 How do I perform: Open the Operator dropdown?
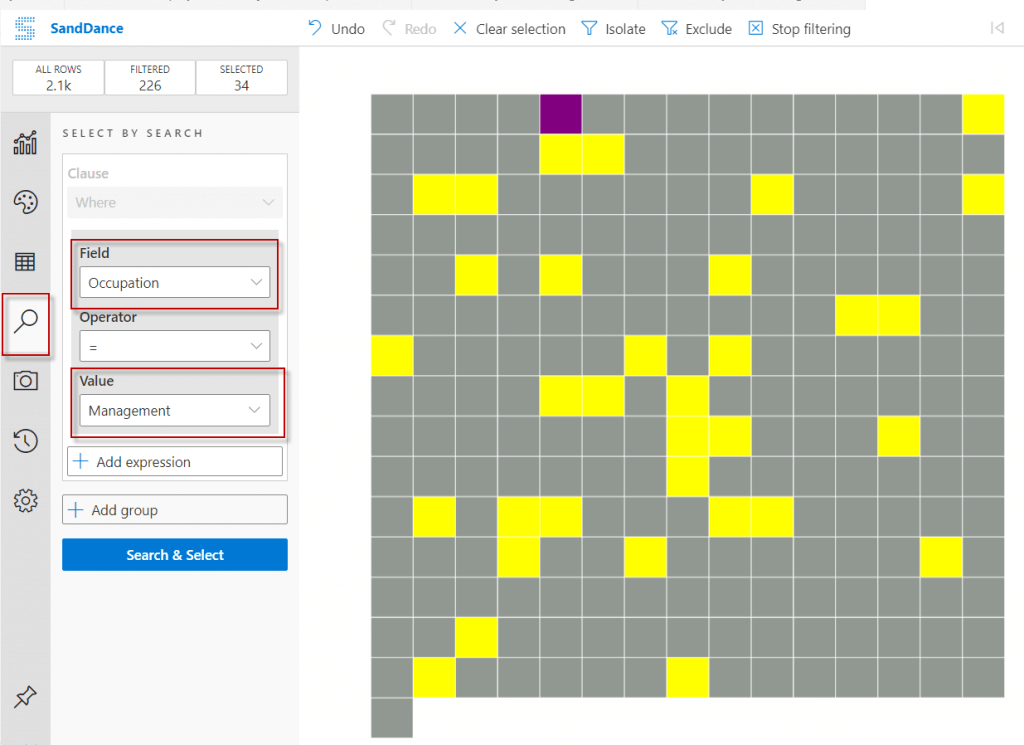pos(174,347)
